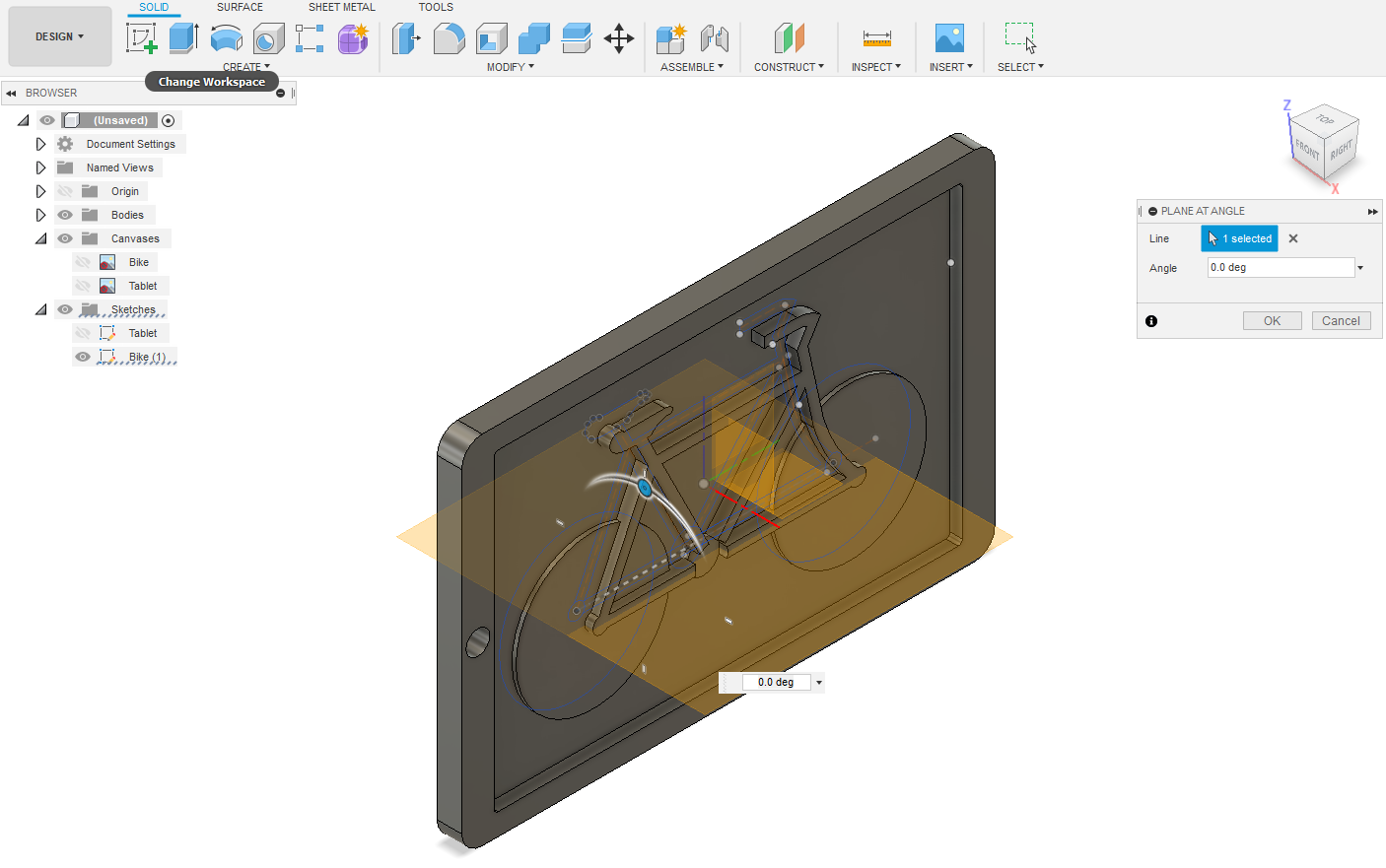Click the info icon in Plane at Angle dialog

coord(1151,321)
